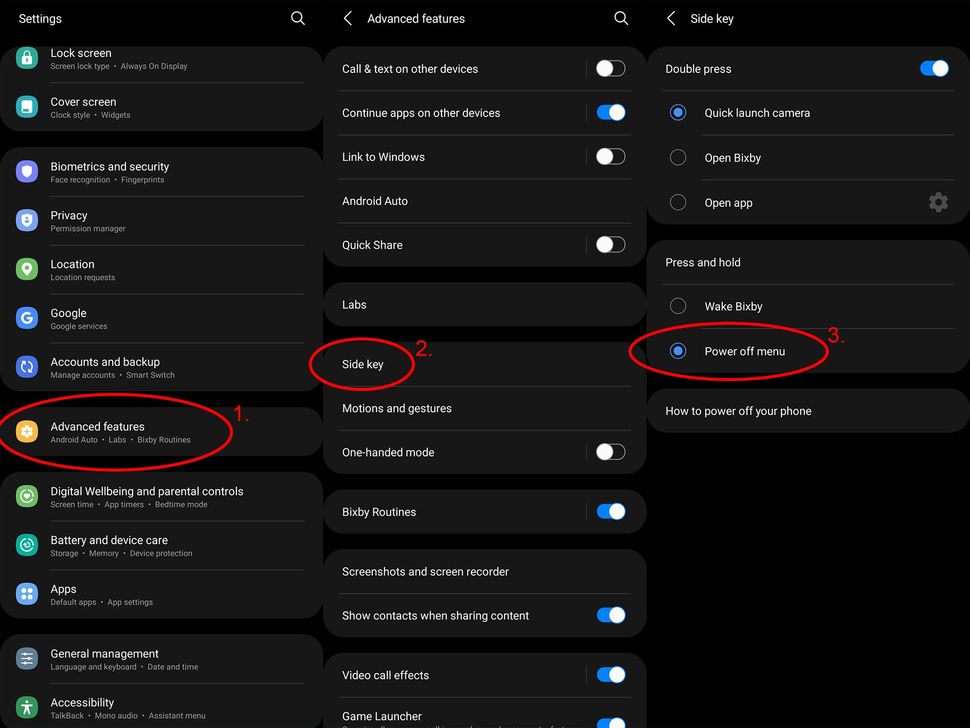Click the search icon in the Settings header
Screen dimensions: 970x728
point(297,18)
